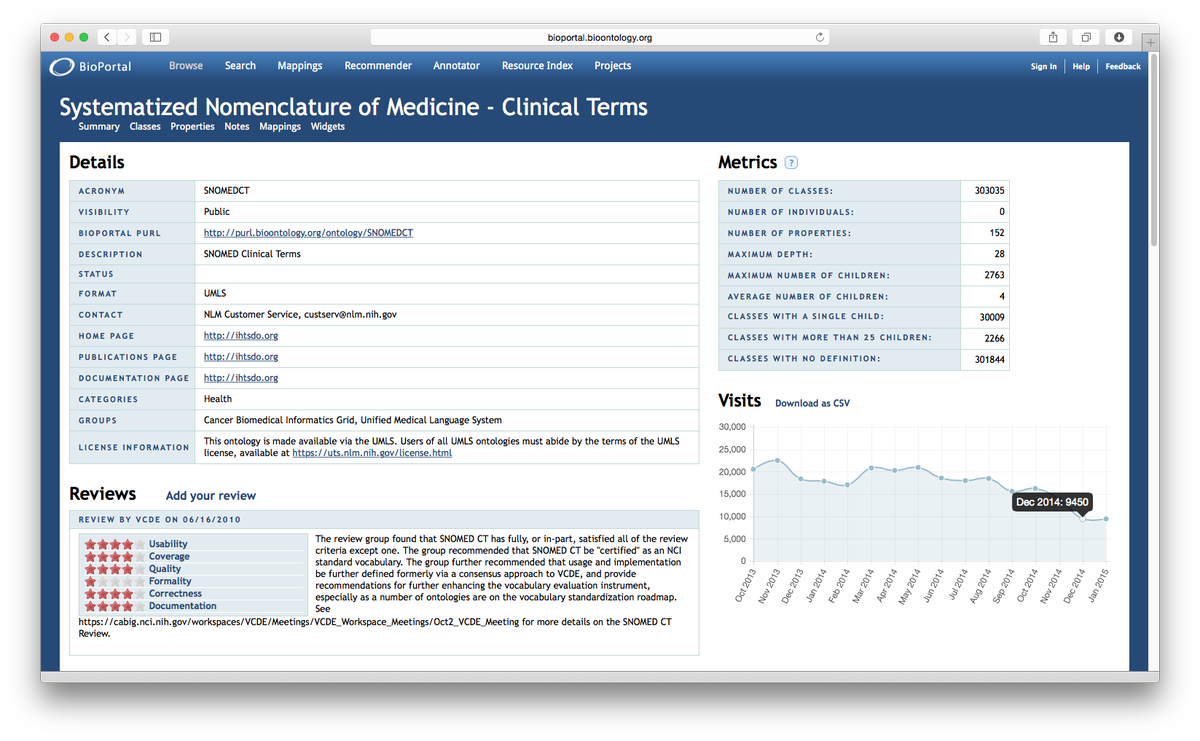Open the Safari share button
This screenshot has width=1200, height=741.
pos(1053,37)
